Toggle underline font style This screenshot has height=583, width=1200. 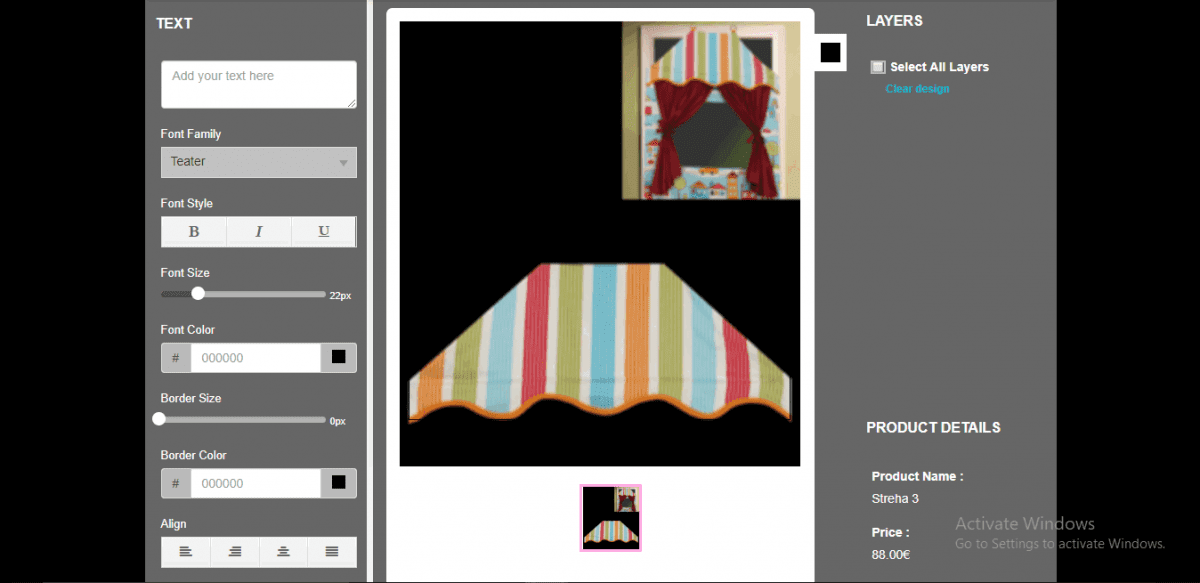tap(323, 232)
